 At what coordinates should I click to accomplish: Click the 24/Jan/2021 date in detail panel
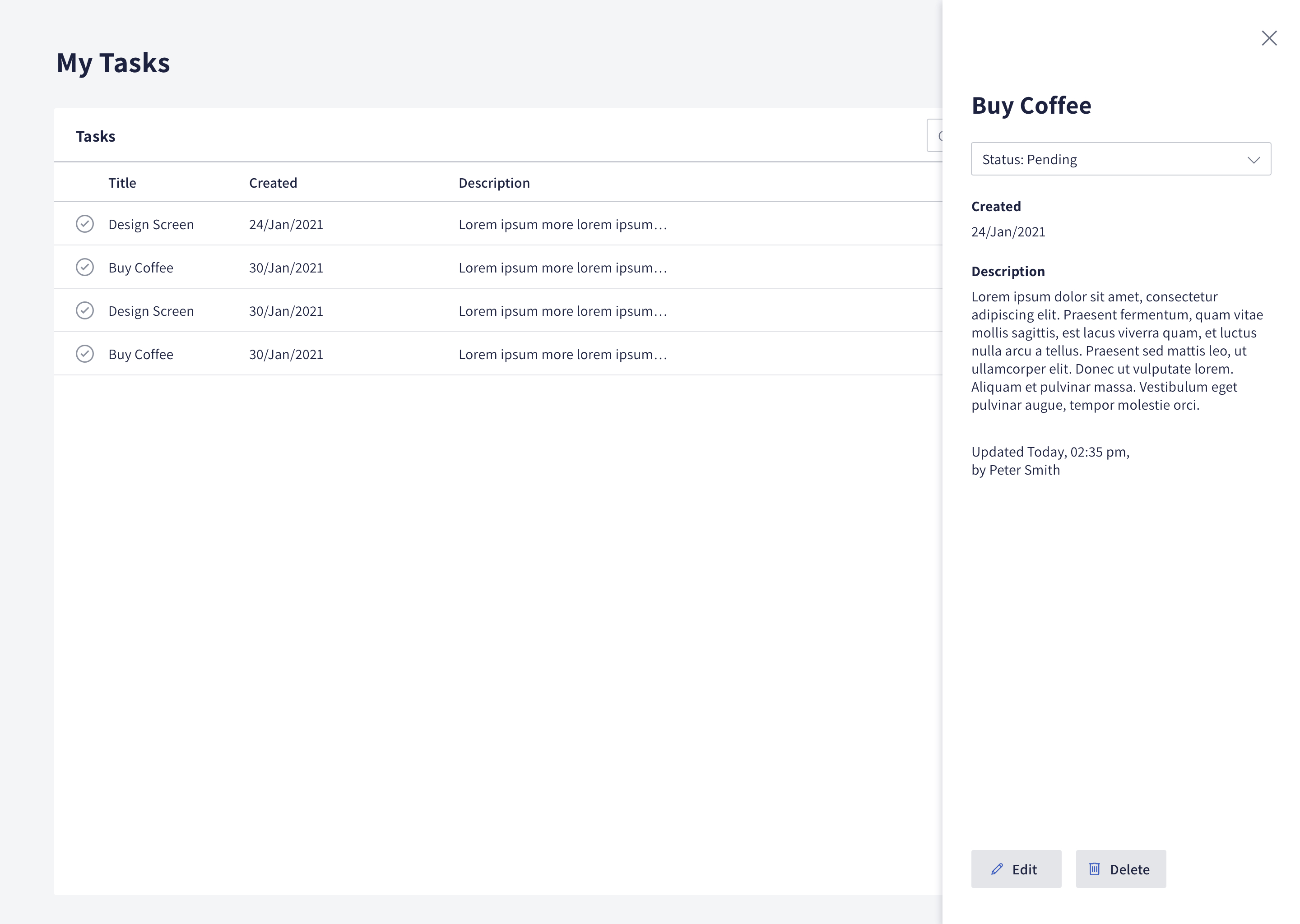click(x=1007, y=231)
